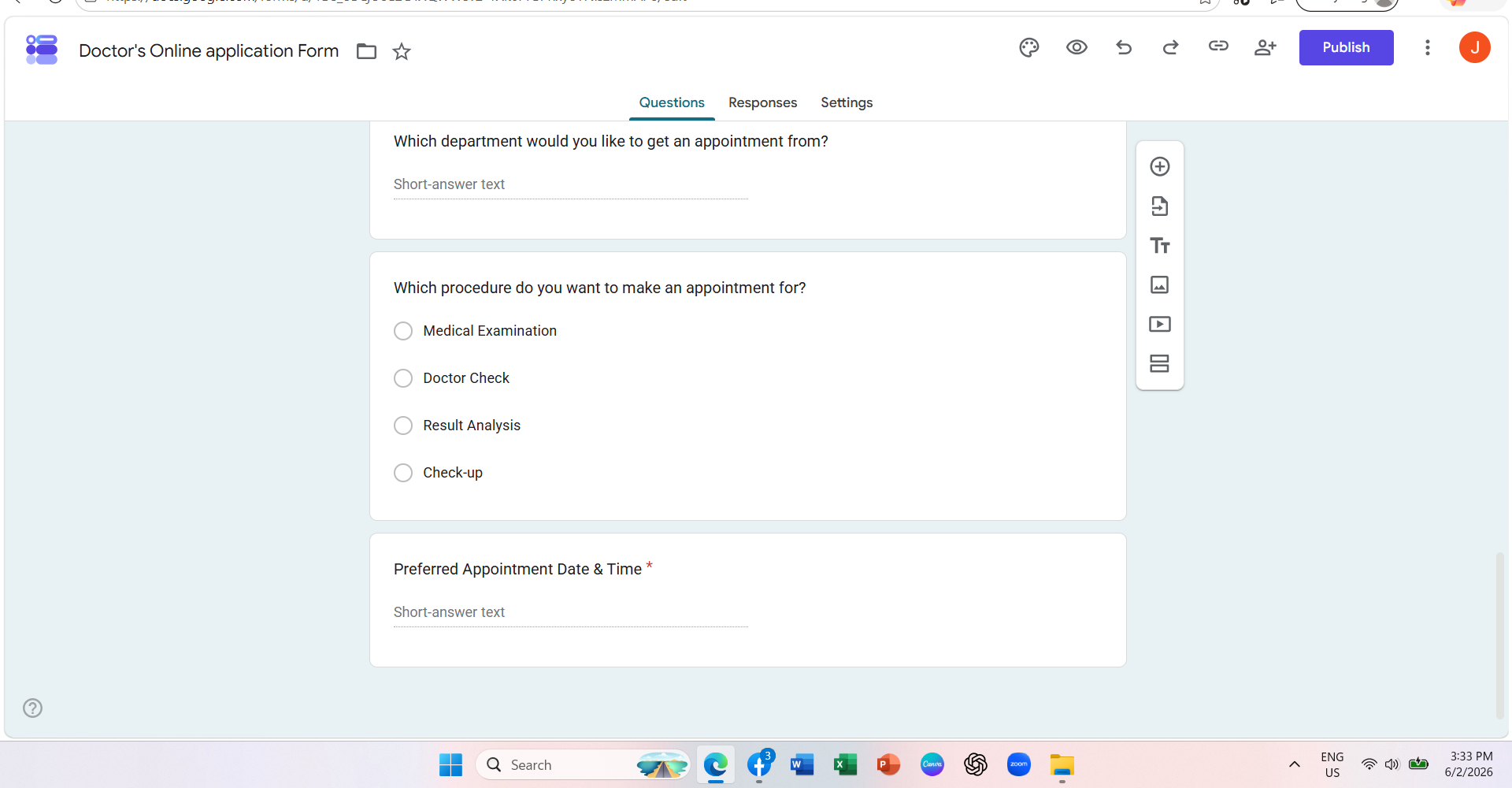The width and height of the screenshot is (1512, 788).
Task: Open Facebook app with notification badge
Action: click(x=759, y=764)
